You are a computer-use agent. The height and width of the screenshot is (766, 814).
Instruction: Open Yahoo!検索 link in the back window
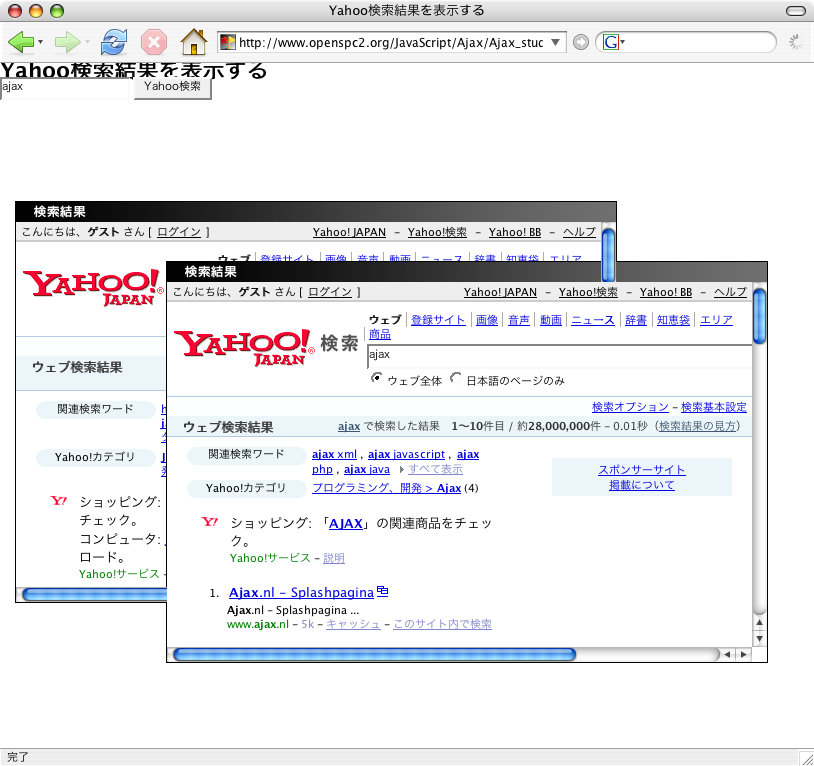click(x=437, y=232)
